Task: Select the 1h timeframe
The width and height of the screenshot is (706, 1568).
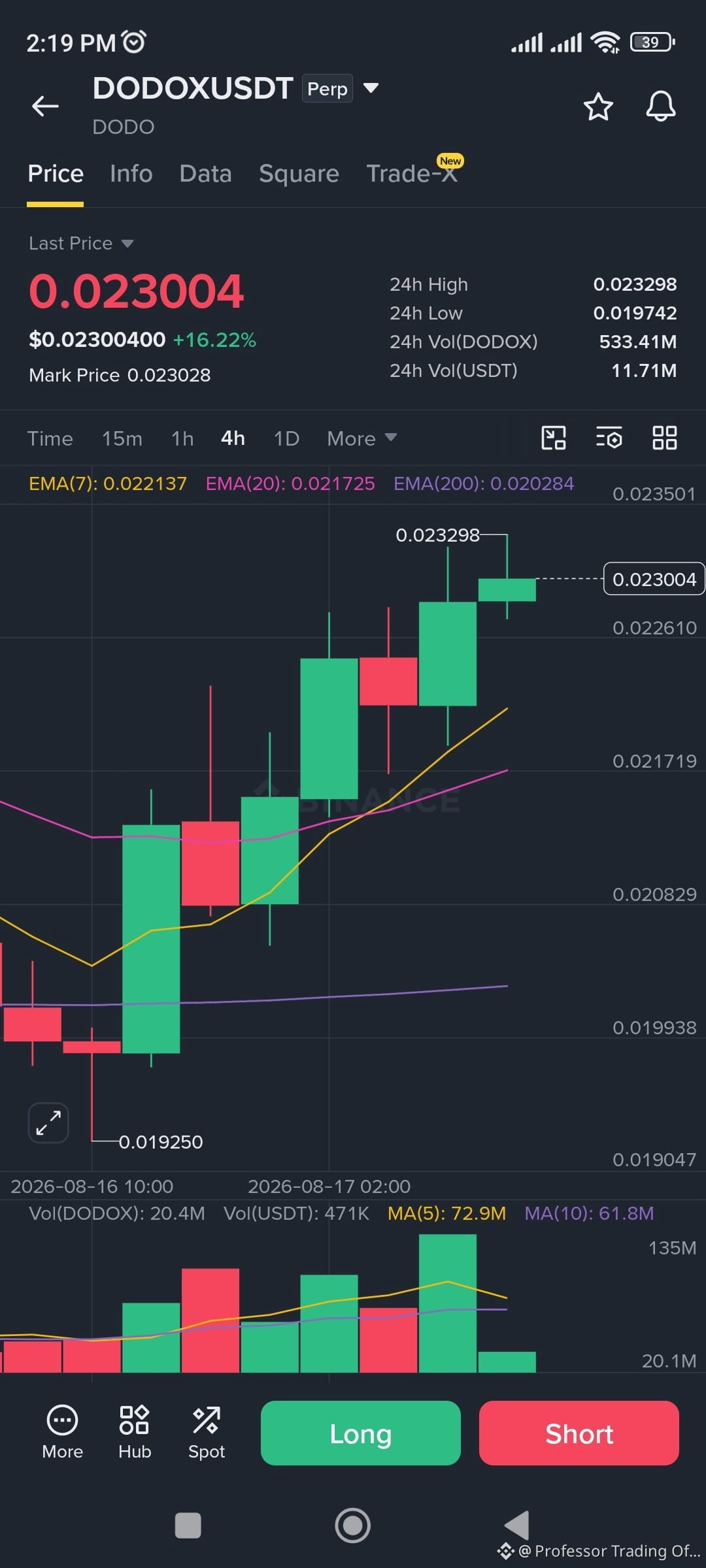Action: click(182, 438)
